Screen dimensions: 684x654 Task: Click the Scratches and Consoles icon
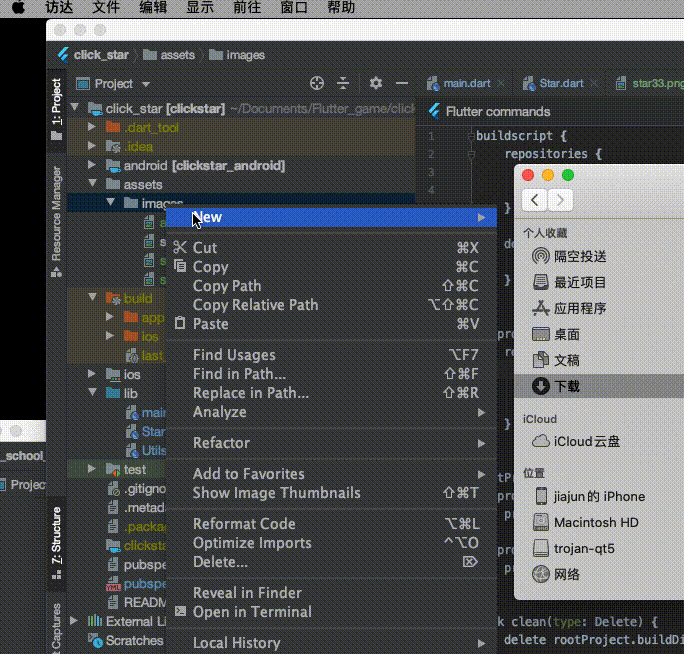pos(96,640)
